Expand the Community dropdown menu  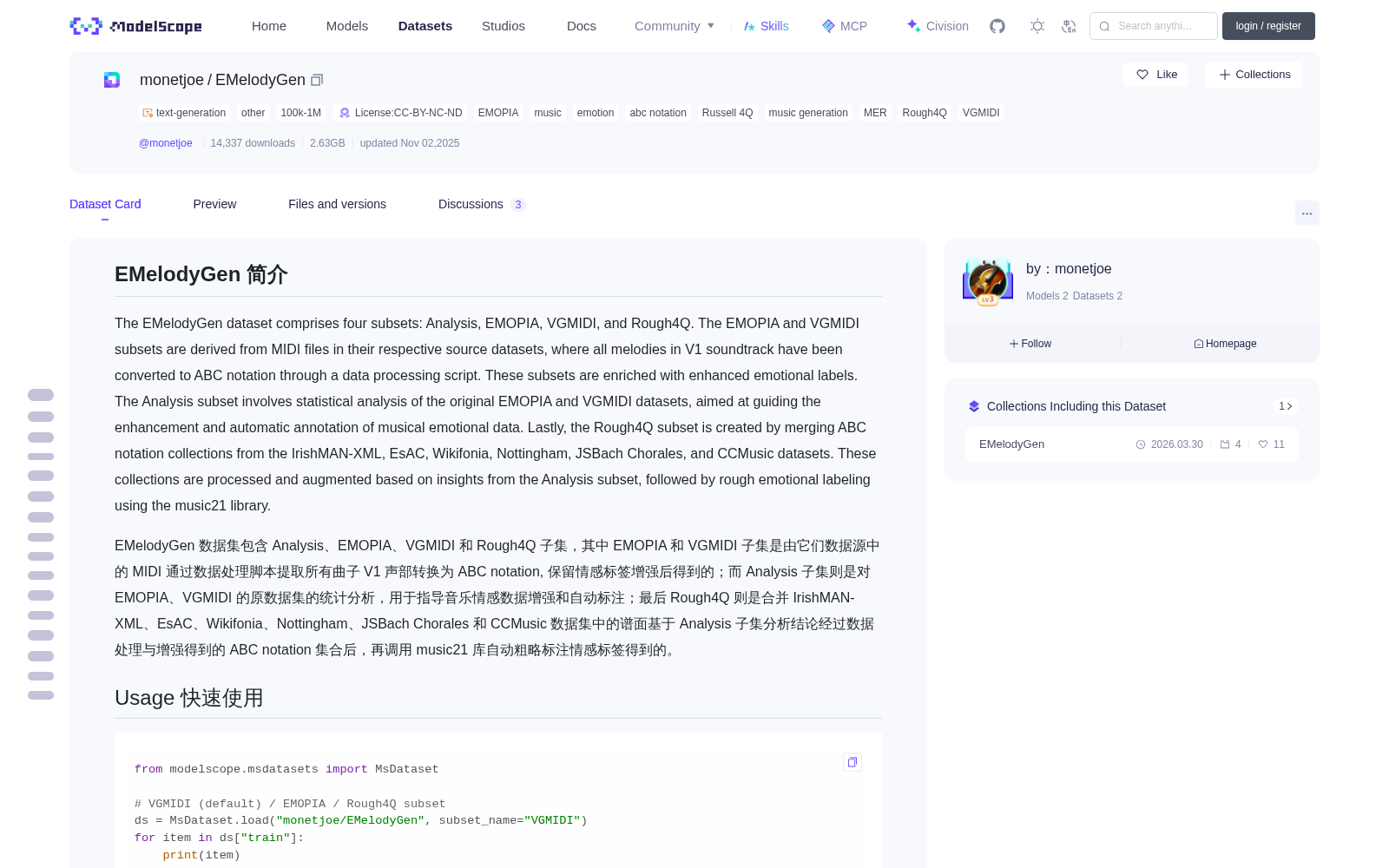675,26
